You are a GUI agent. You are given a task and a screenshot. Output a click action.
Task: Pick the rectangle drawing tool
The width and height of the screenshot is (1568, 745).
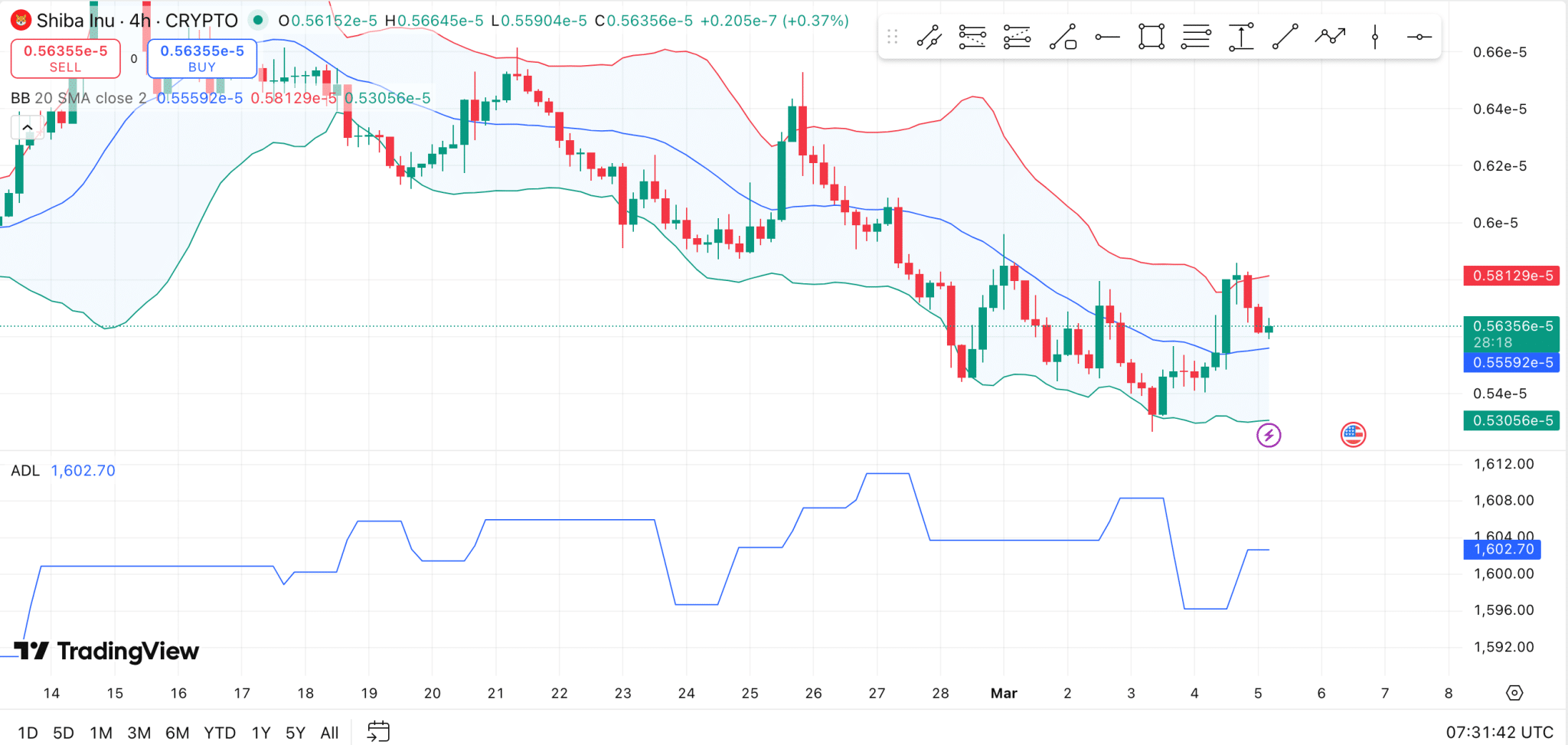point(1151,36)
